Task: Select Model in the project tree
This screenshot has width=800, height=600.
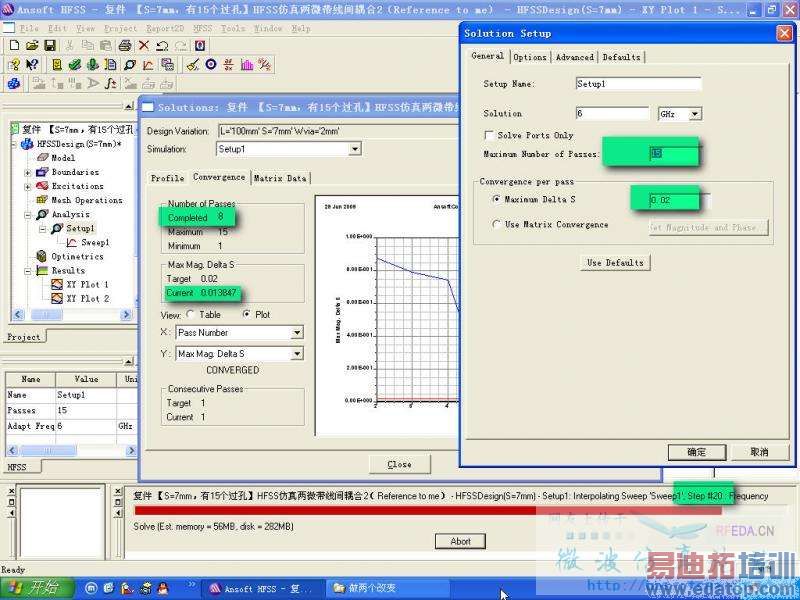Action: pyautogui.click(x=63, y=158)
